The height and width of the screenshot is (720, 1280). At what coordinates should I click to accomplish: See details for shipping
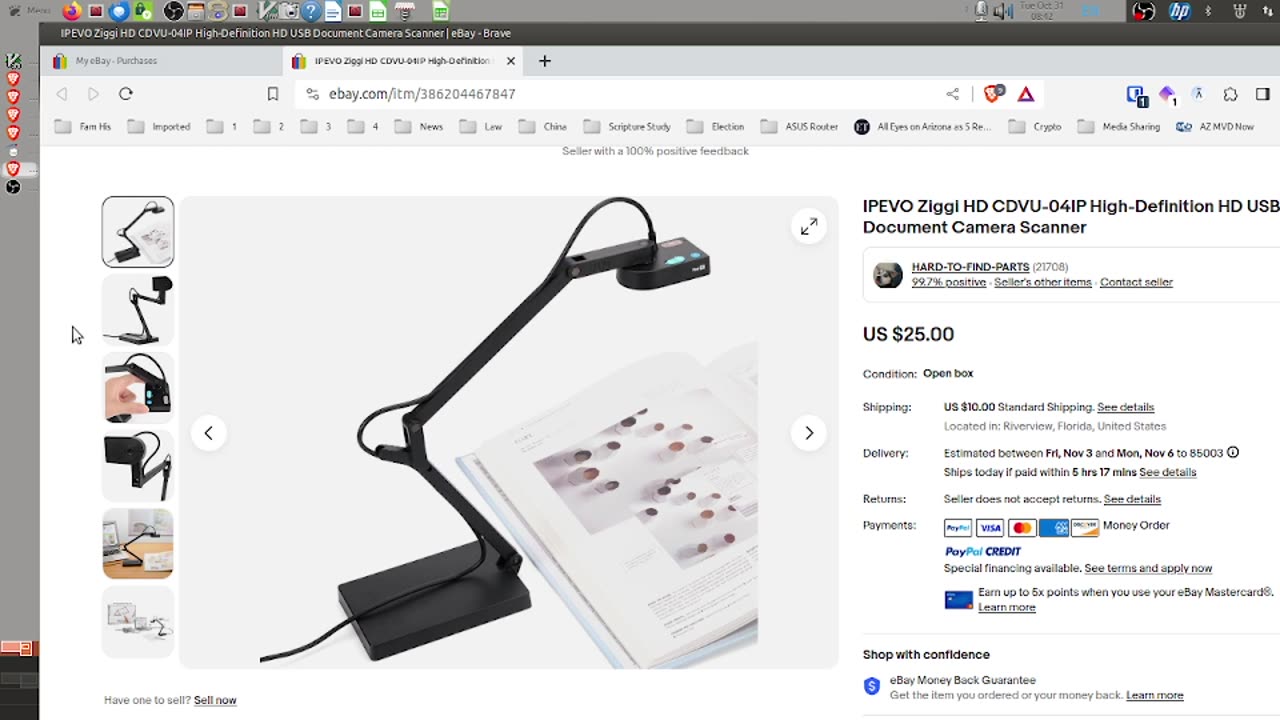coord(1125,407)
